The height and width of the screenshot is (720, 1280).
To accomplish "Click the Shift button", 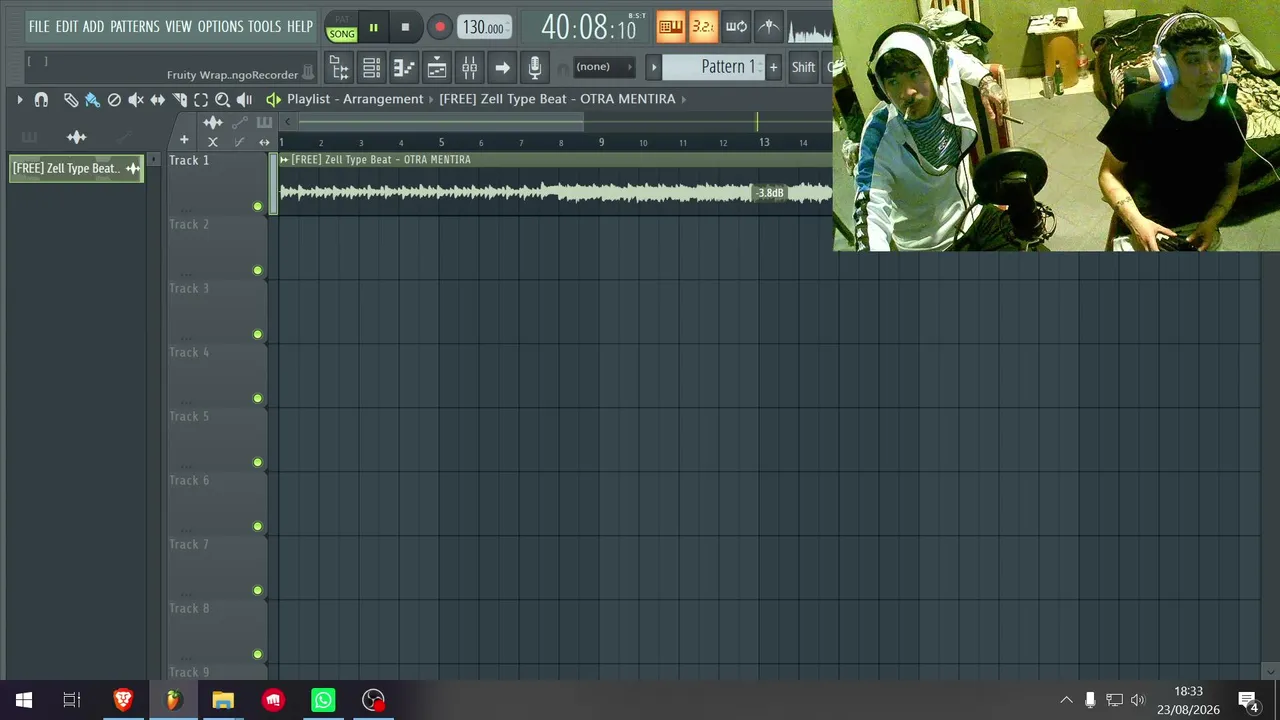I will pos(804,67).
